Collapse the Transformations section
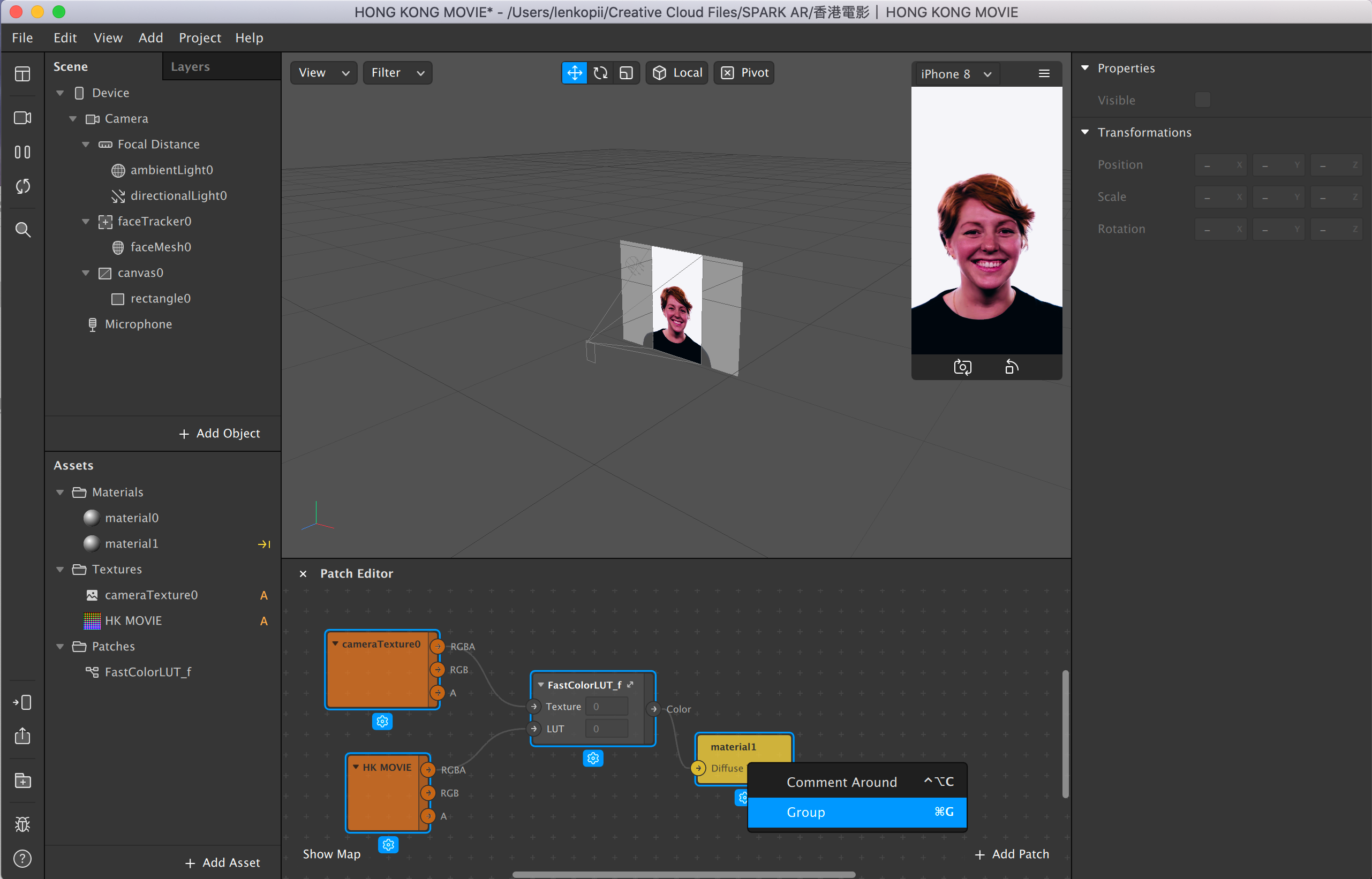The image size is (1372, 879). [1085, 132]
